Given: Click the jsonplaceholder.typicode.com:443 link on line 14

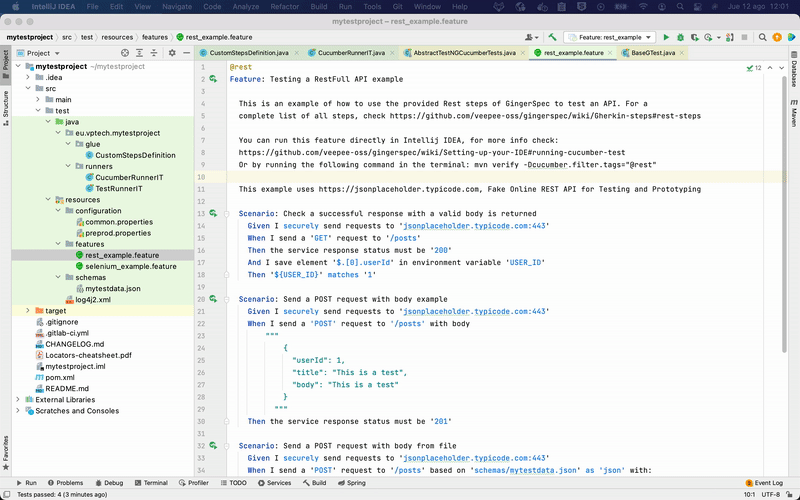Looking at the screenshot, I should [x=474, y=226].
